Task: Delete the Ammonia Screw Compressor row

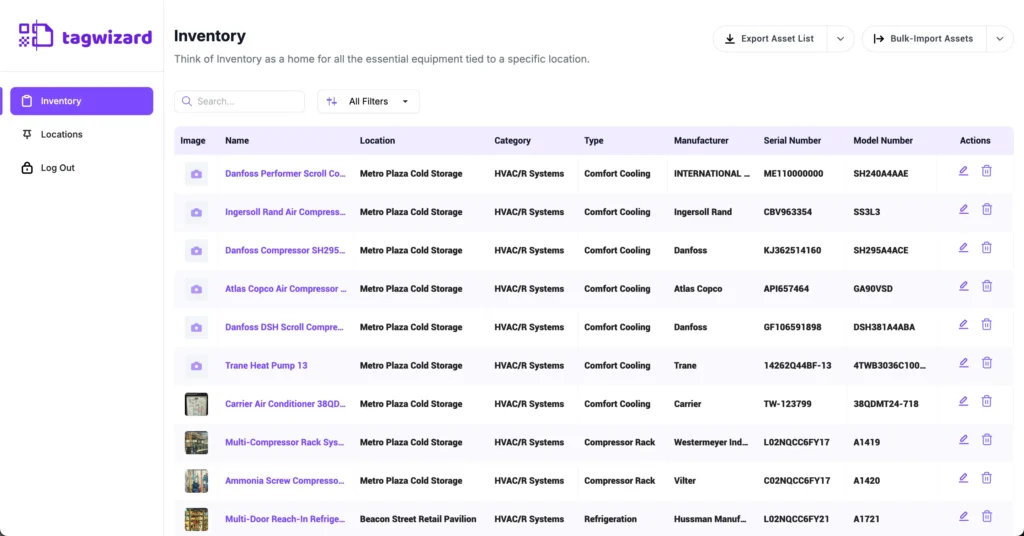Action: tap(987, 479)
